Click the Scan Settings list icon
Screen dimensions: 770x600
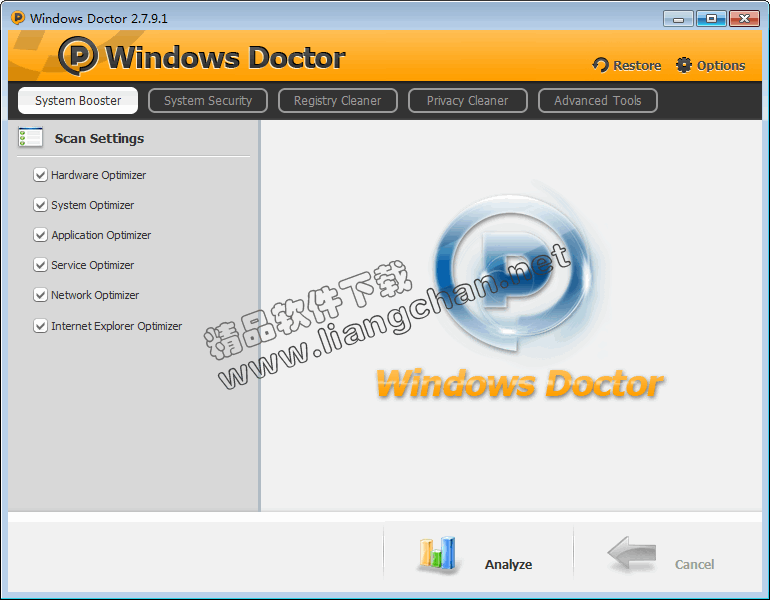30,137
